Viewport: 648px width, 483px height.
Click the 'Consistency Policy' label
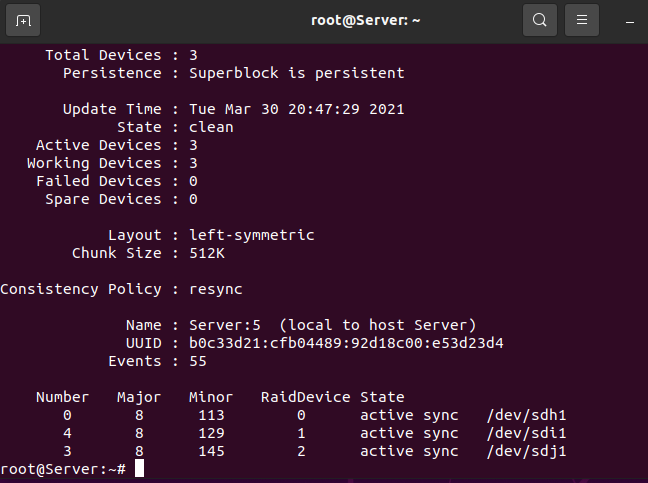[81, 290]
